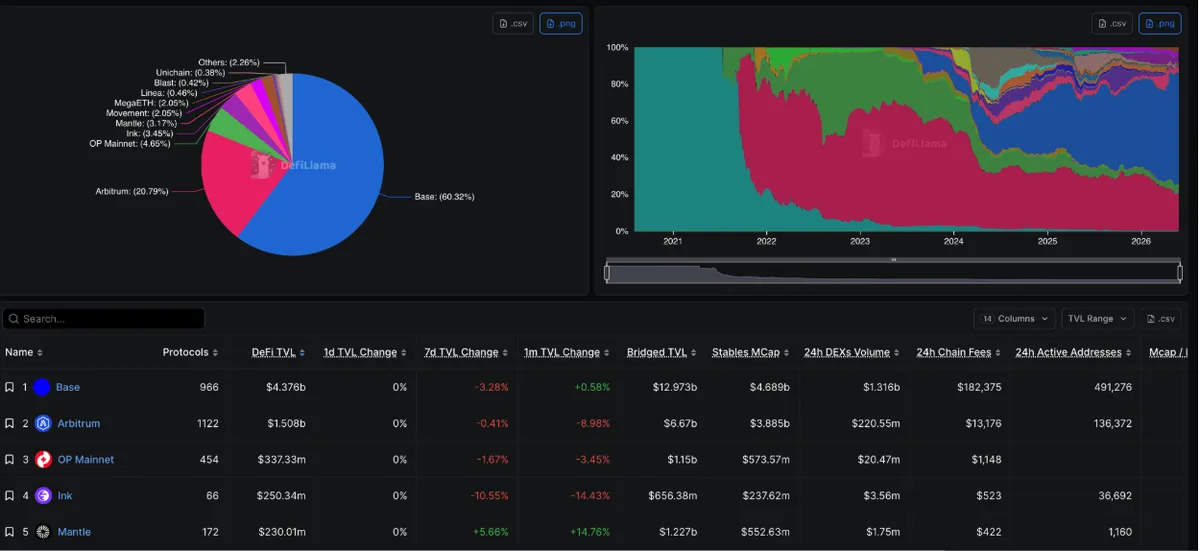Image resolution: width=1200 pixels, height=551 pixels.
Task: Sort by 24h Chain Fees header
Action: click(959, 352)
